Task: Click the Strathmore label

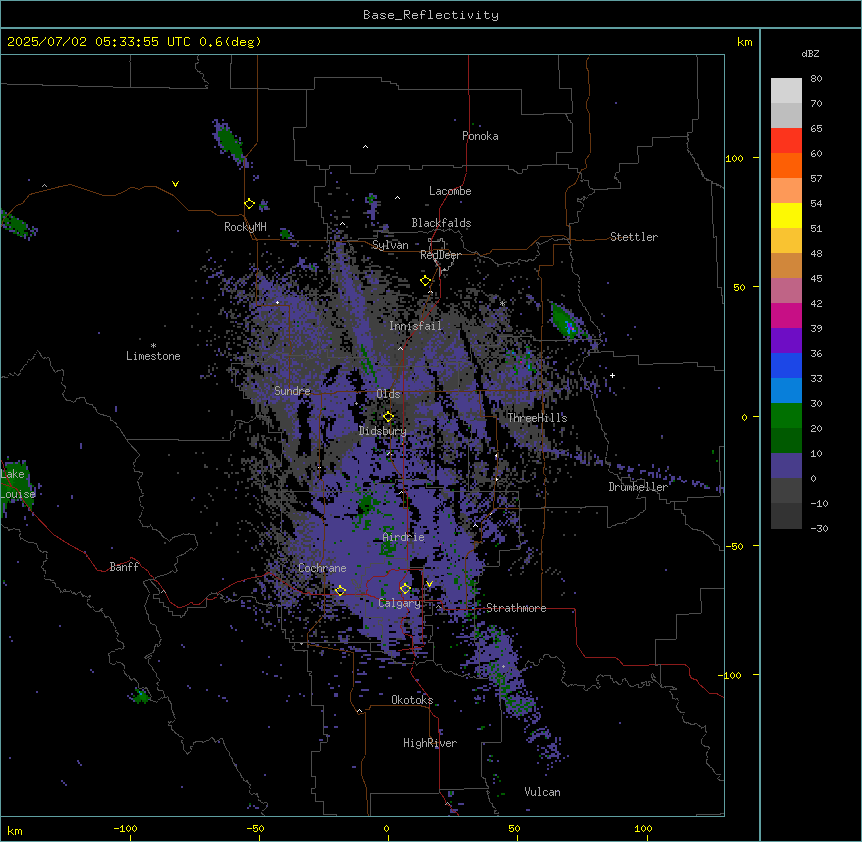Action: pyautogui.click(x=516, y=608)
